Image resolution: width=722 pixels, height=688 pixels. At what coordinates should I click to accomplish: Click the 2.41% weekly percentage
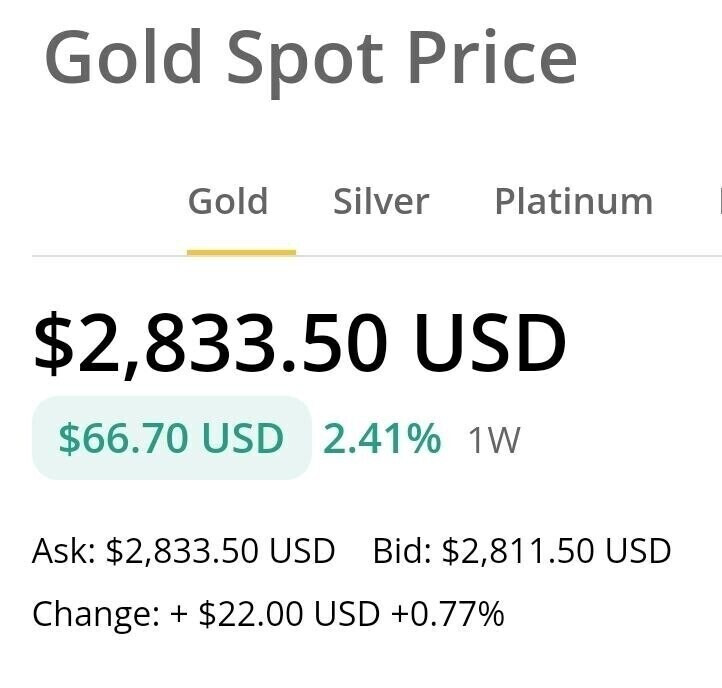pos(381,438)
